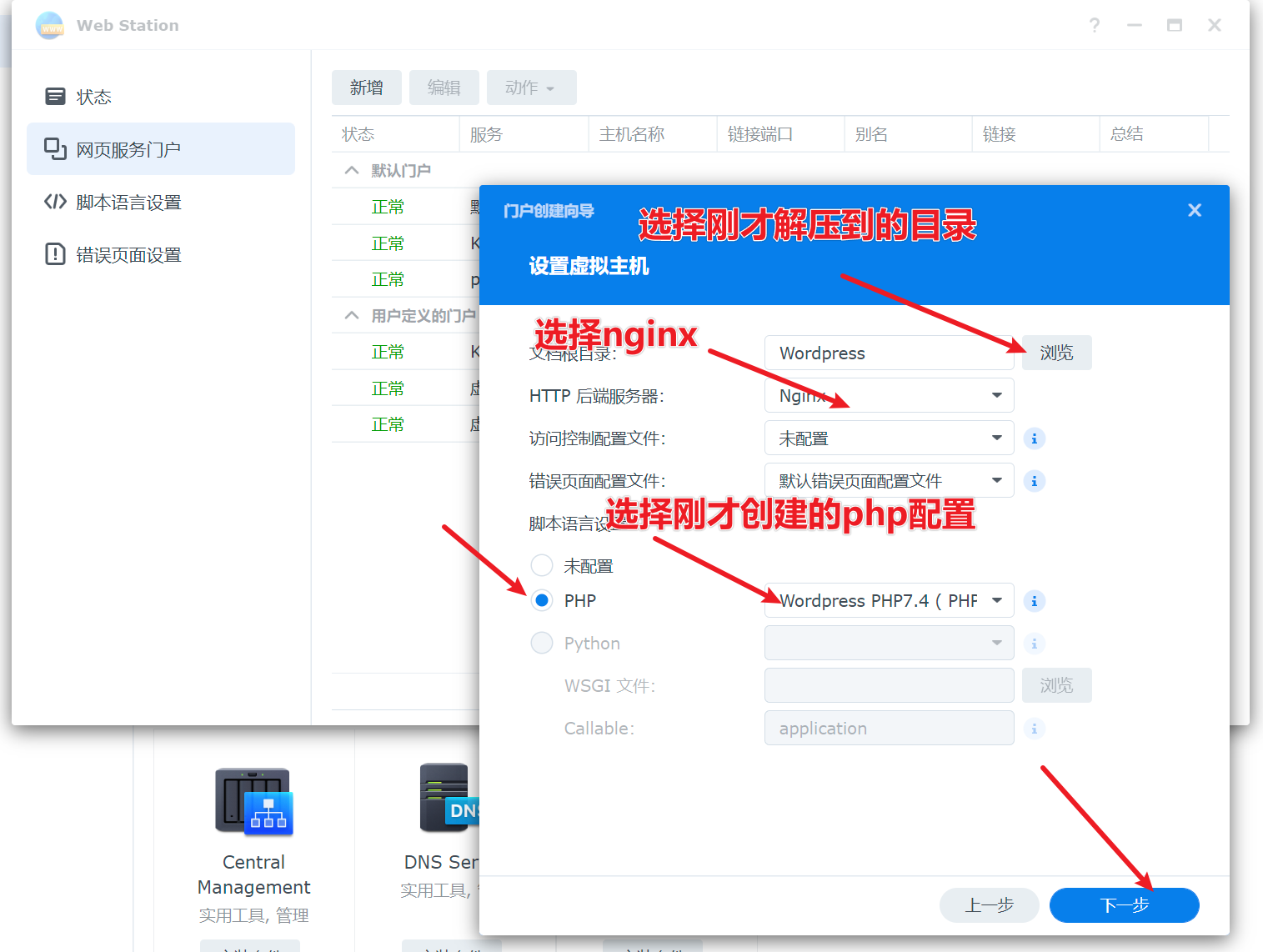Click the 状态 column header

click(x=395, y=134)
